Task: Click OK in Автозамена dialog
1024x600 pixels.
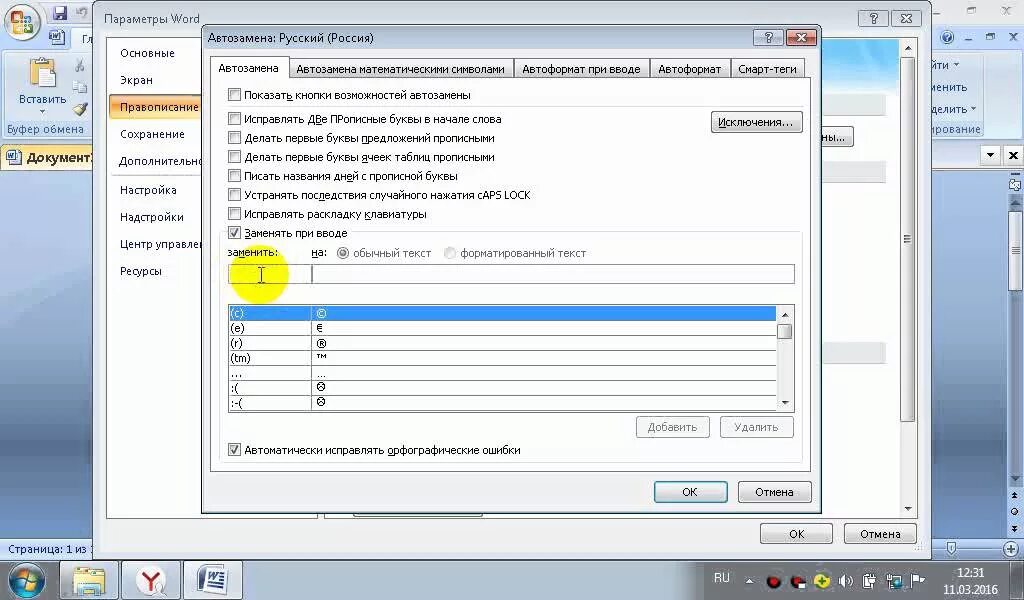Action: 690,492
